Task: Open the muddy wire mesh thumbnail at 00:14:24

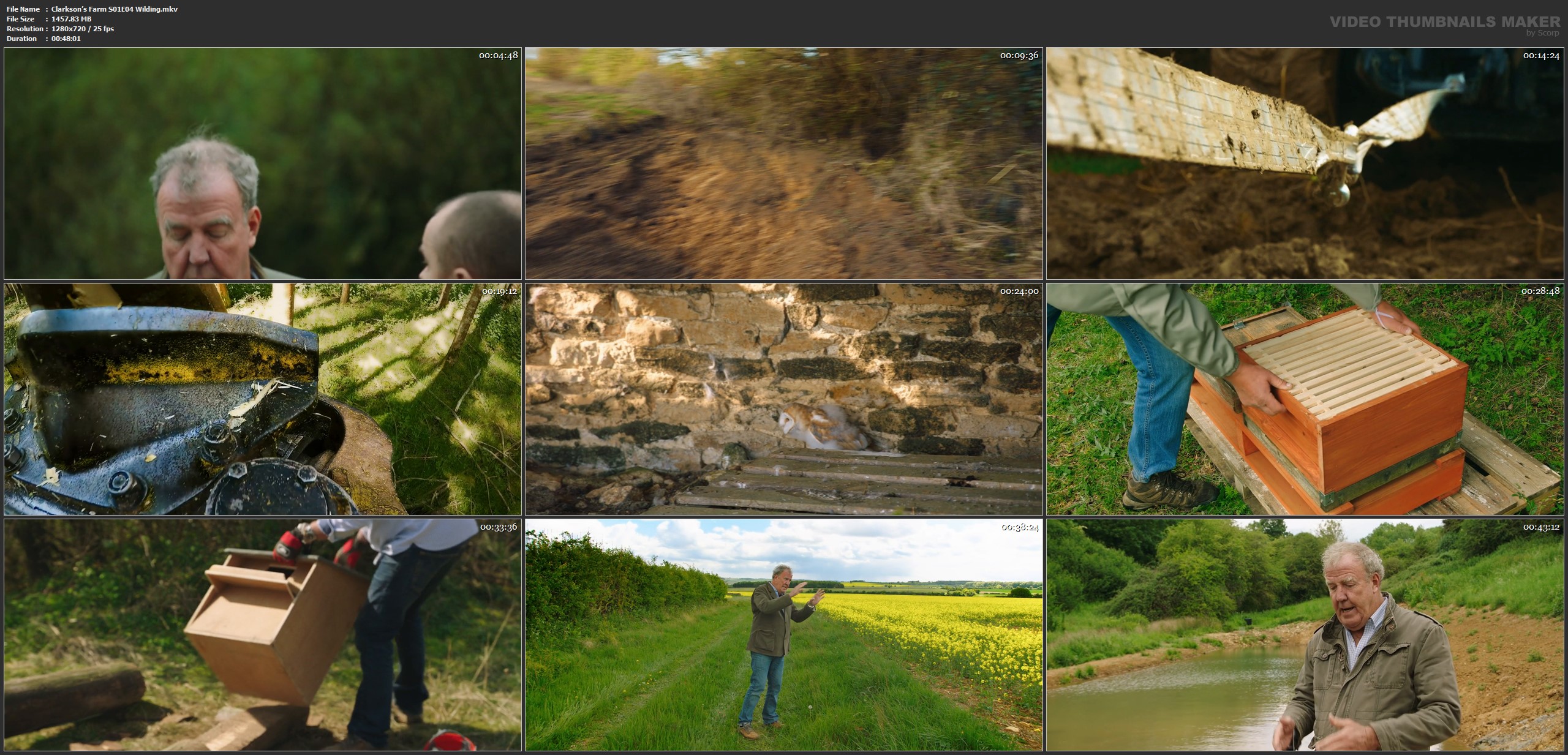Action: pos(1305,163)
